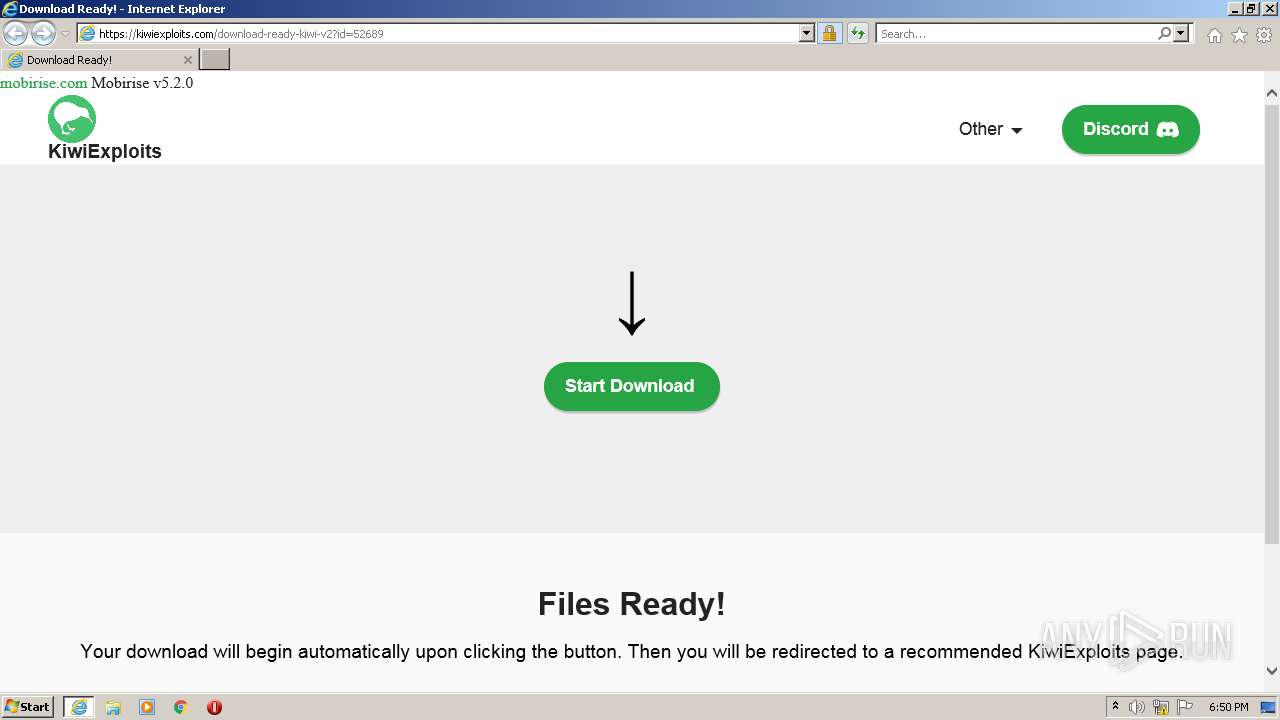Click the Start Download button
This screenshot has height=720, width=1280.
(x=631, y=386)
